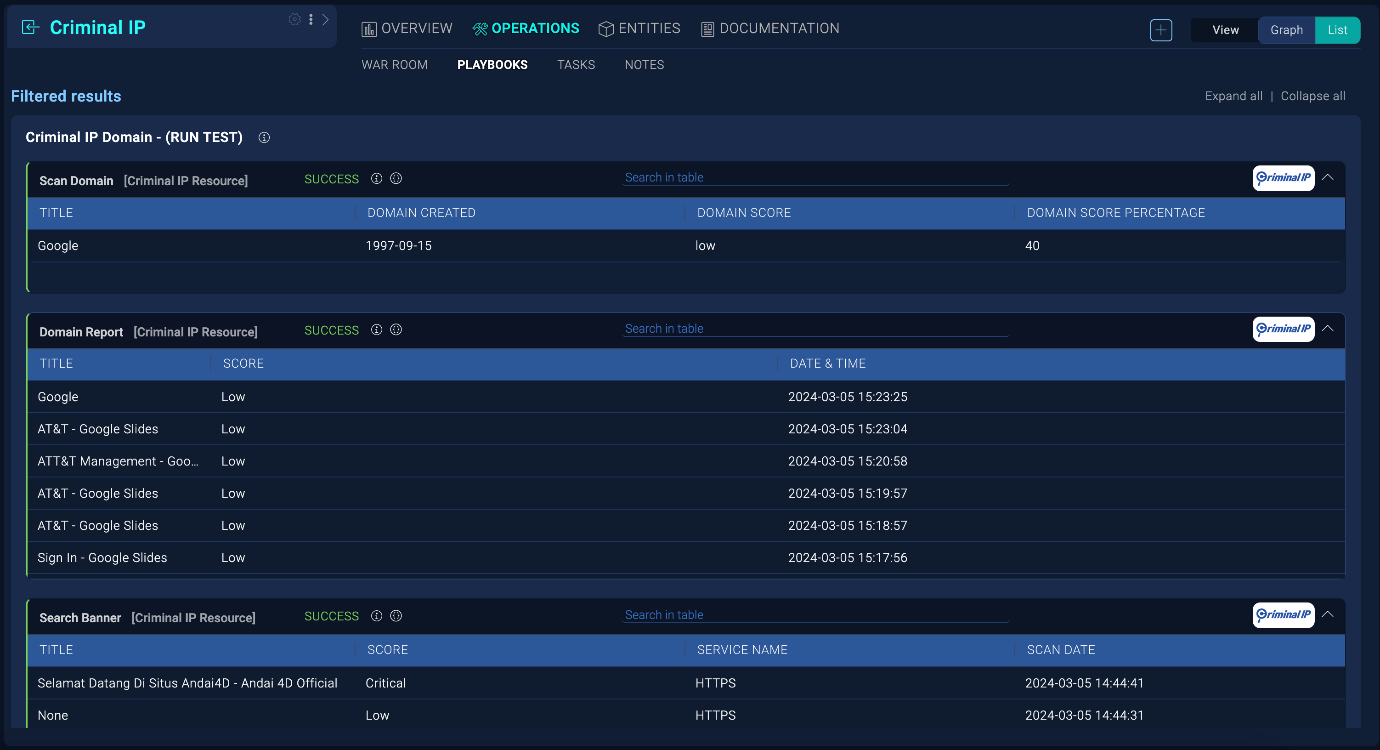Click the 2024-03-05 15:23:25 timestamp
The image size is (1380, 750).
pos(848,397)
